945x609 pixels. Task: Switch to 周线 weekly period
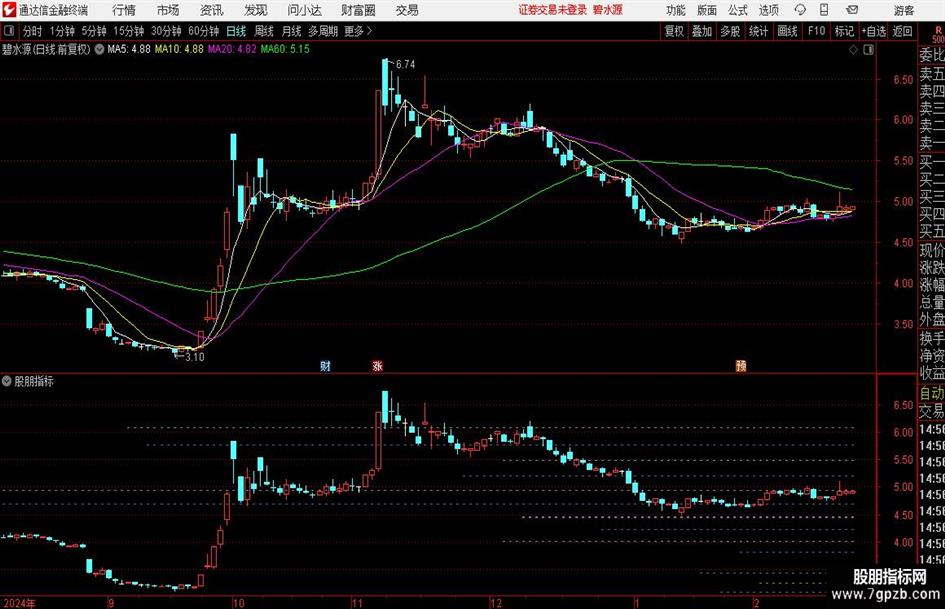(x=264, y=31)
